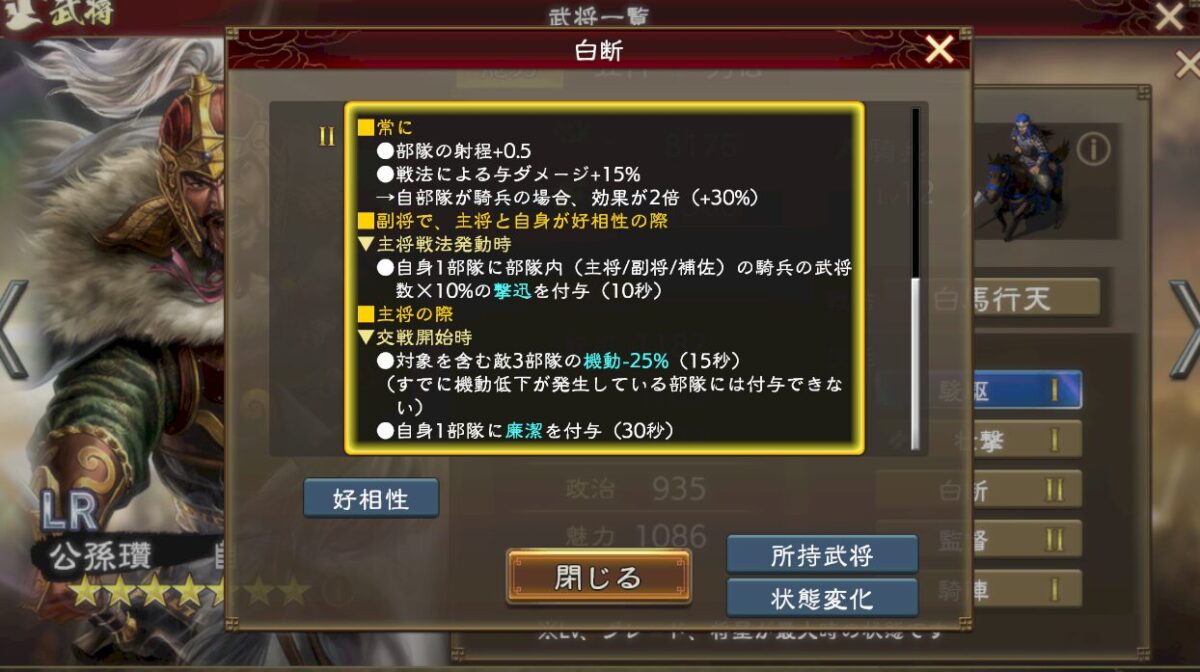Click the 好相性 button
1200x672 pixels.
click(371, 498)
